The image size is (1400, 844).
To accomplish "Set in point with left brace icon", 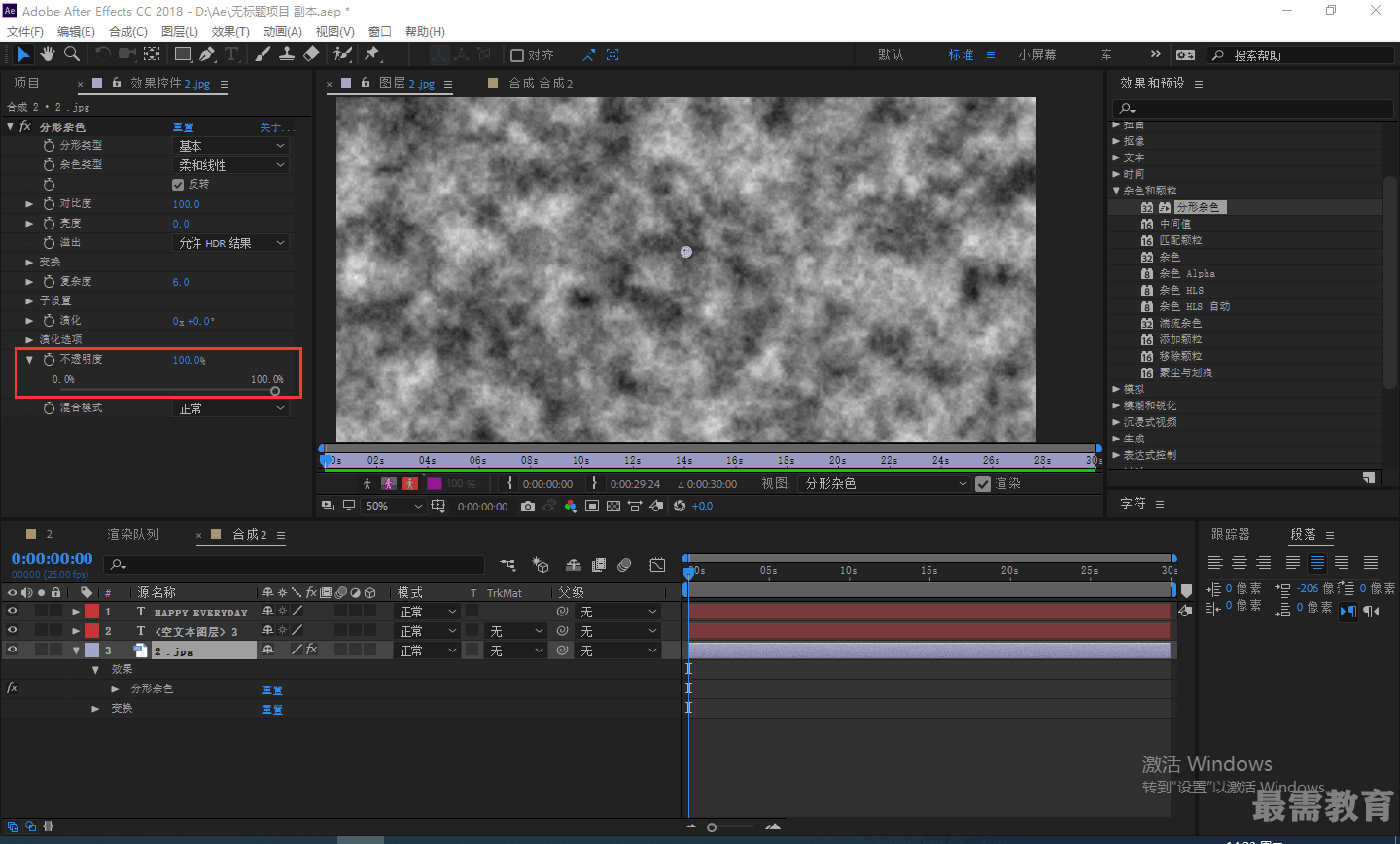I will [509, 483].
